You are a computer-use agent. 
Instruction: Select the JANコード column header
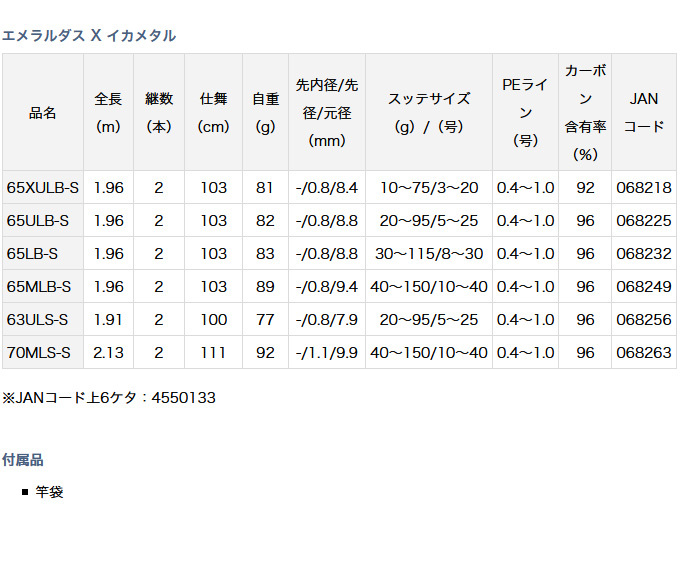pos(644,113)
